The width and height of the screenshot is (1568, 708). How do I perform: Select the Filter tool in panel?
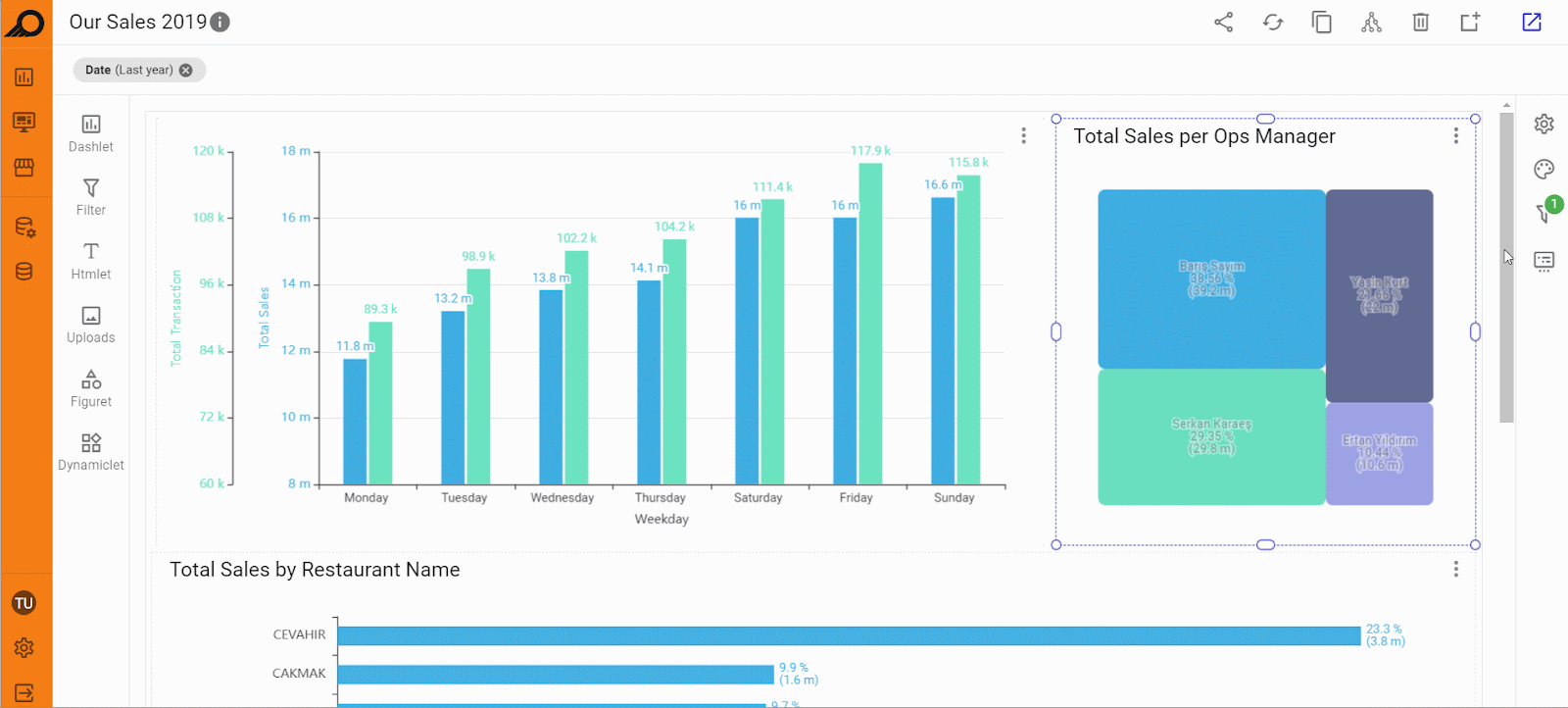point(91,197)
